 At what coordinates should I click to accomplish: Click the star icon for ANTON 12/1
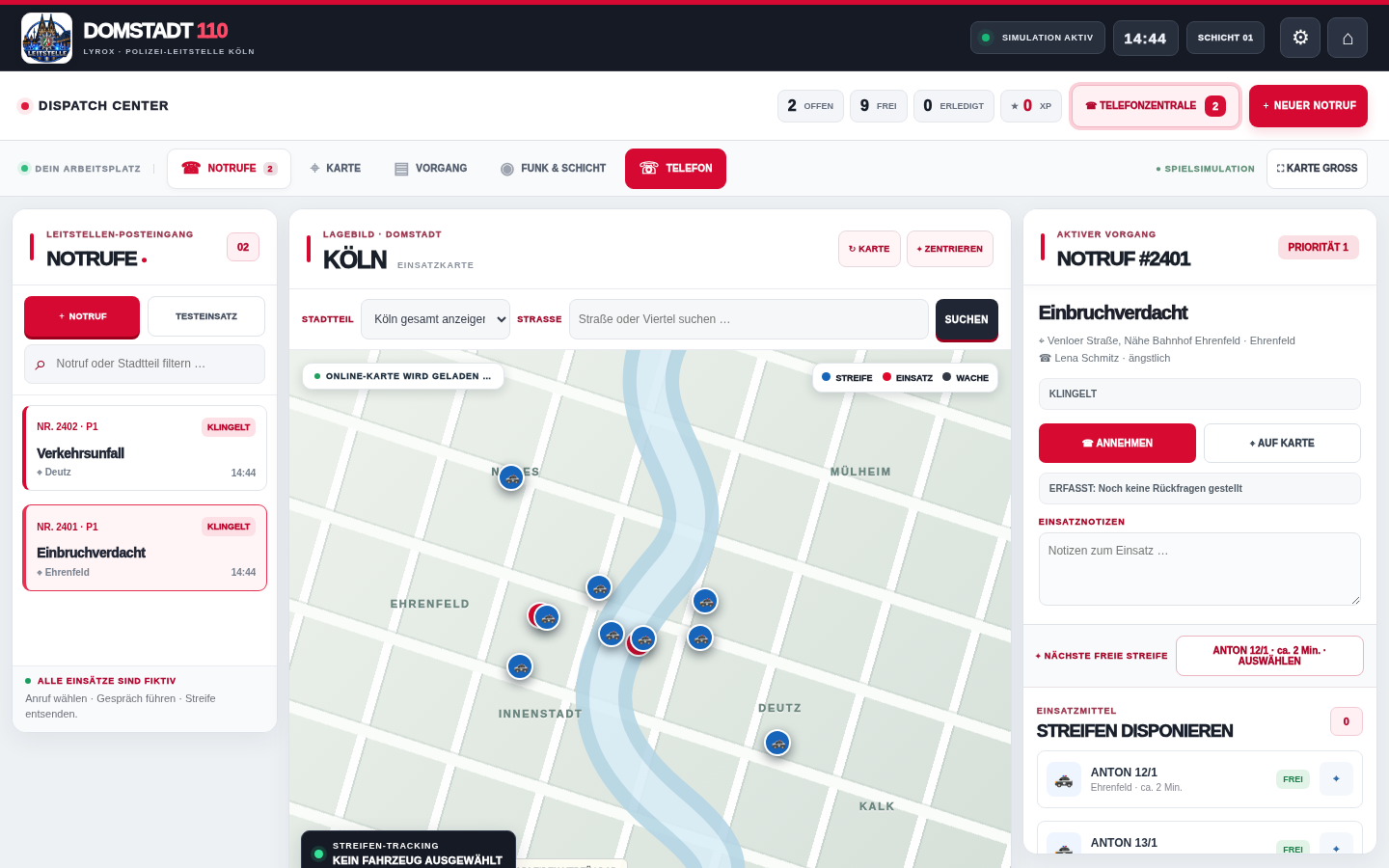pyautogui.click(x=1336, y=779)
